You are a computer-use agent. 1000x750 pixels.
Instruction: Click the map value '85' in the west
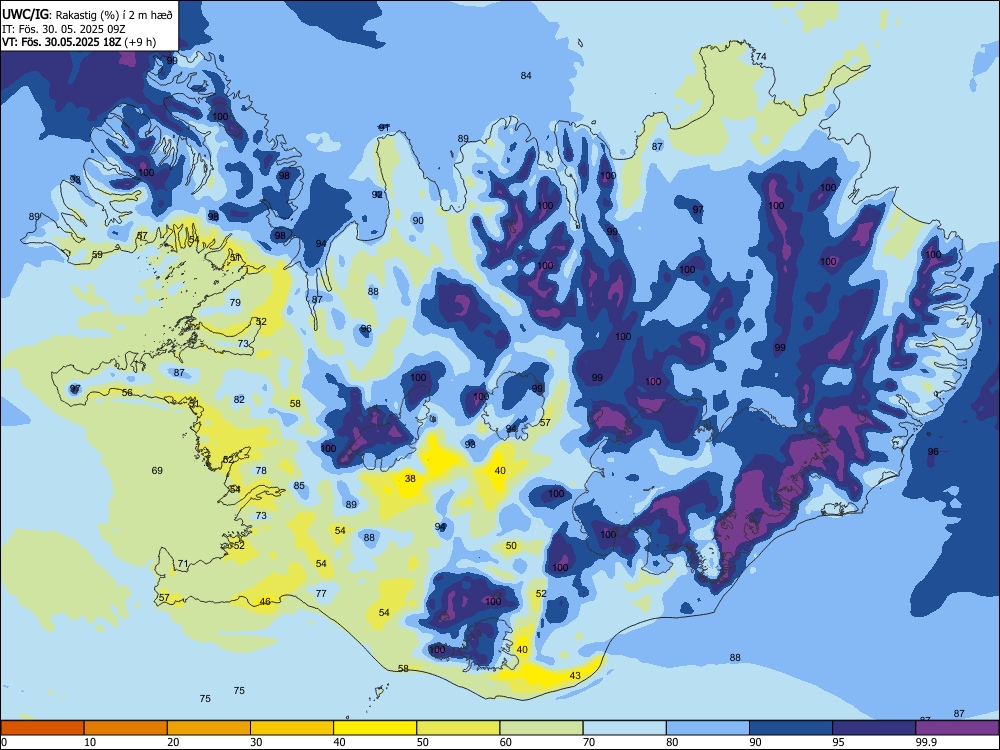299,486
